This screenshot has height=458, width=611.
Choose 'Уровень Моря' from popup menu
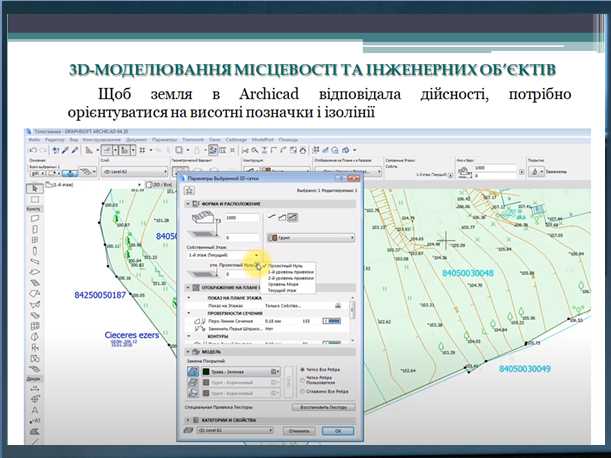coord(283,284)
